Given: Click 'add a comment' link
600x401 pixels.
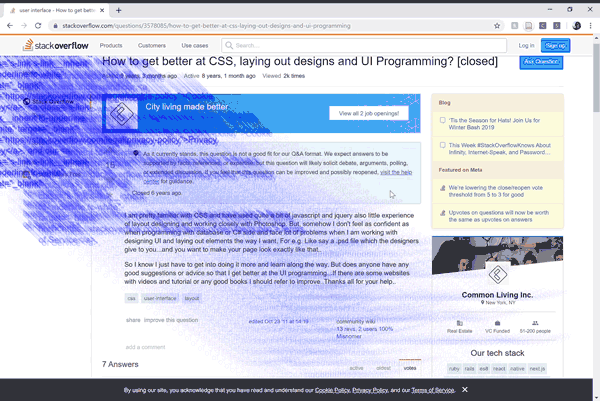Looking at the screenshot, I should point(145,347).
